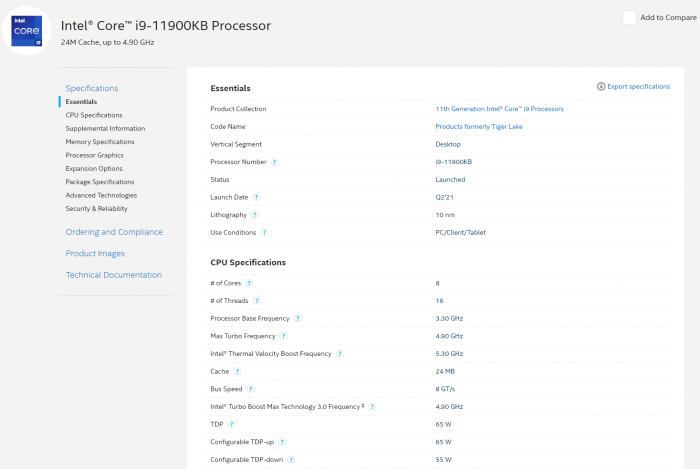Open help icon next to TDP row
The height and width of the screenshot is (469, 700).
pyautogui.click(x=231, y=424)
